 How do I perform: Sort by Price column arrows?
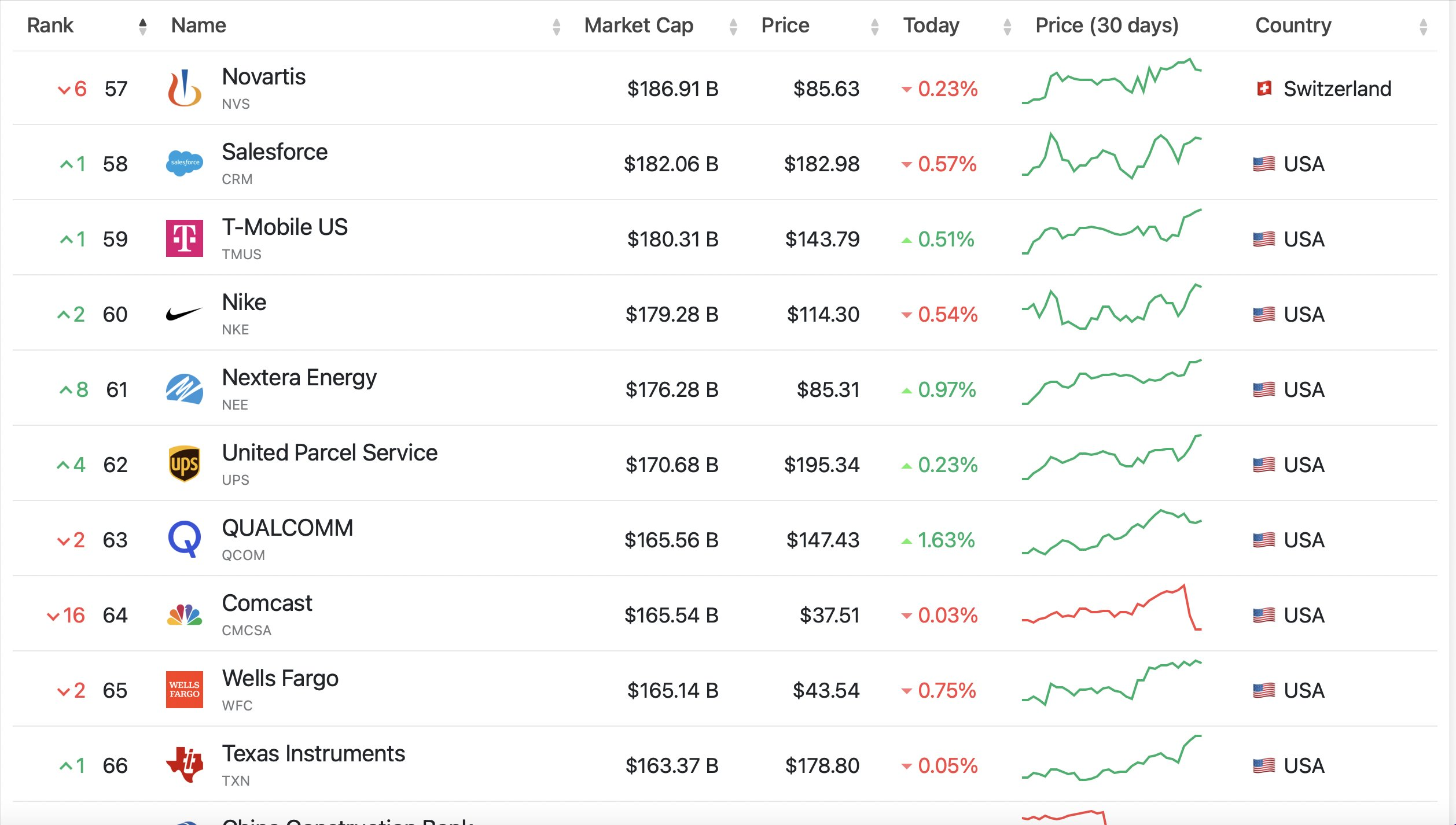[875, 26]
